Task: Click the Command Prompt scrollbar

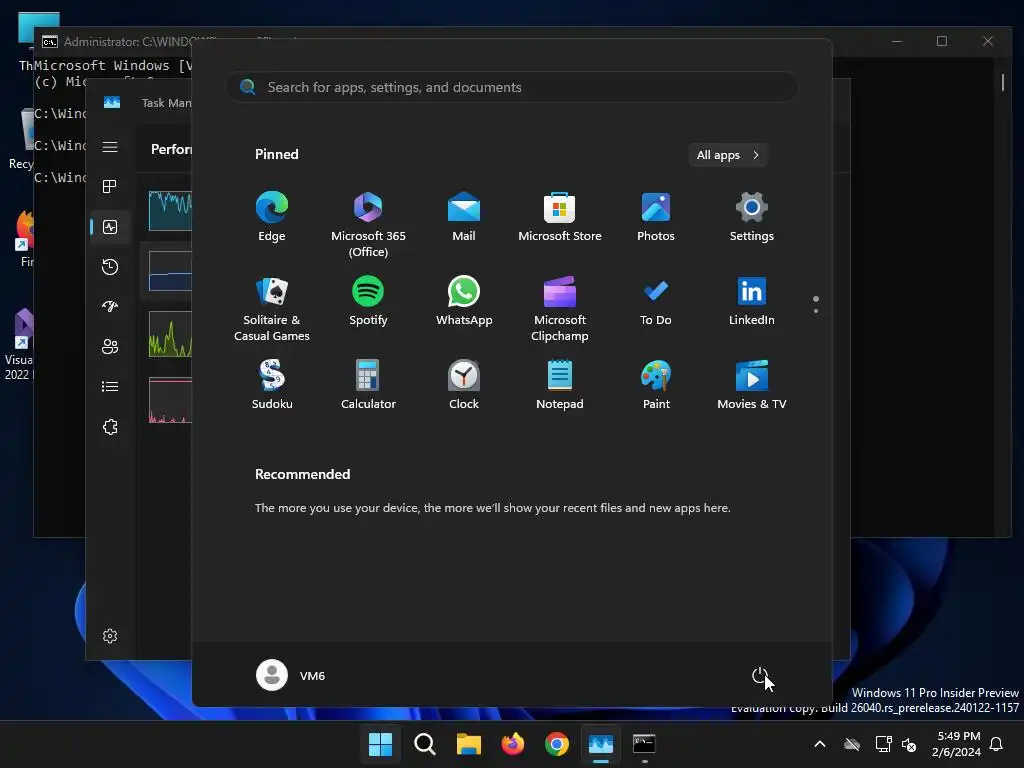Action: tap(1003, 83)
